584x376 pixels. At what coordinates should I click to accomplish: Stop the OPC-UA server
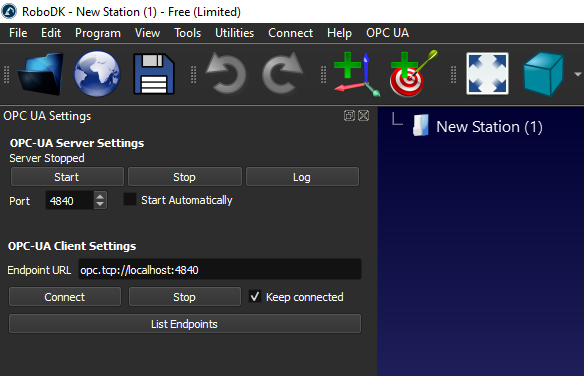(184, 177)
